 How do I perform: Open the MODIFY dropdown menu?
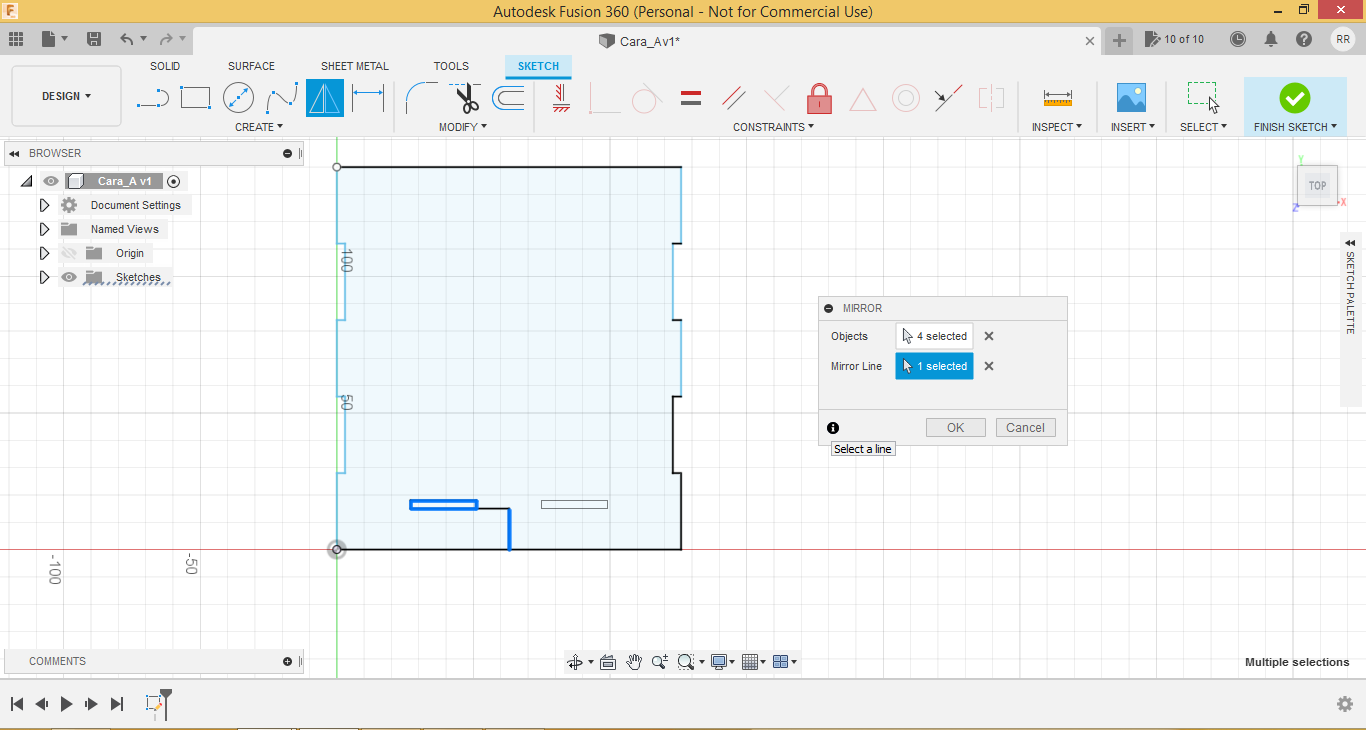[463, 127]
